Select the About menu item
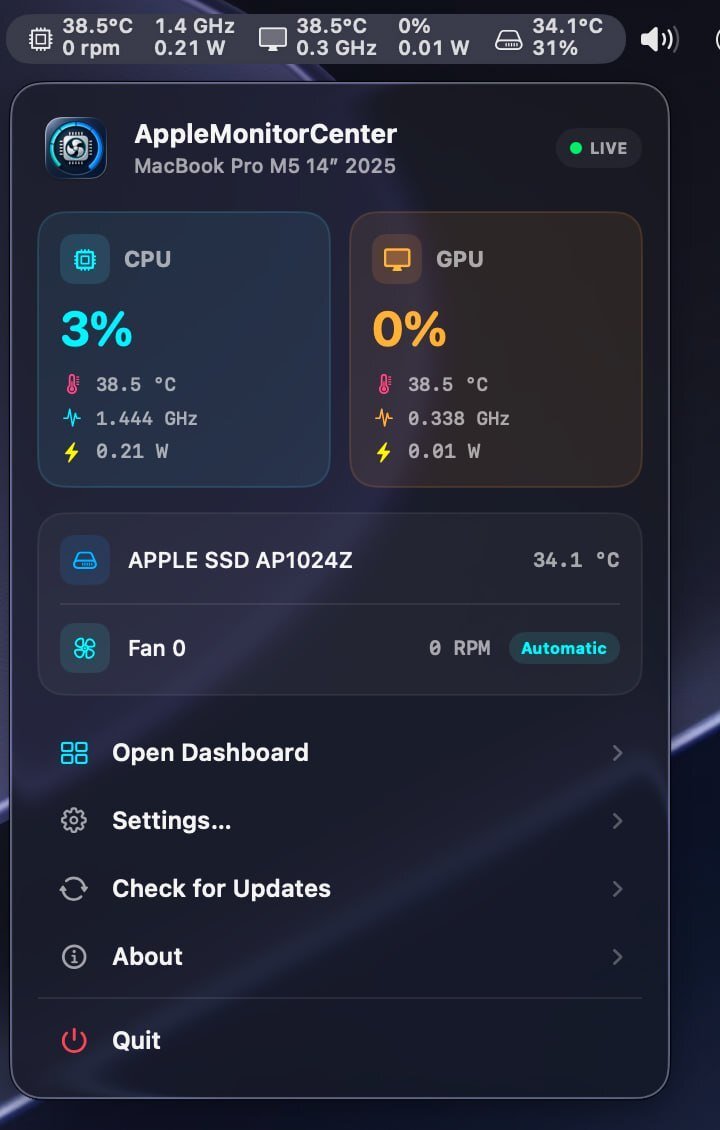This screenshot has width=720, height=1130. pos(339,957)
